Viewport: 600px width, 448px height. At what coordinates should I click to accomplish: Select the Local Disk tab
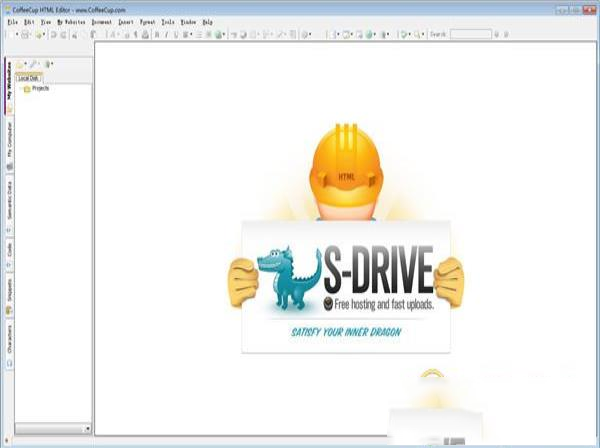29,78
